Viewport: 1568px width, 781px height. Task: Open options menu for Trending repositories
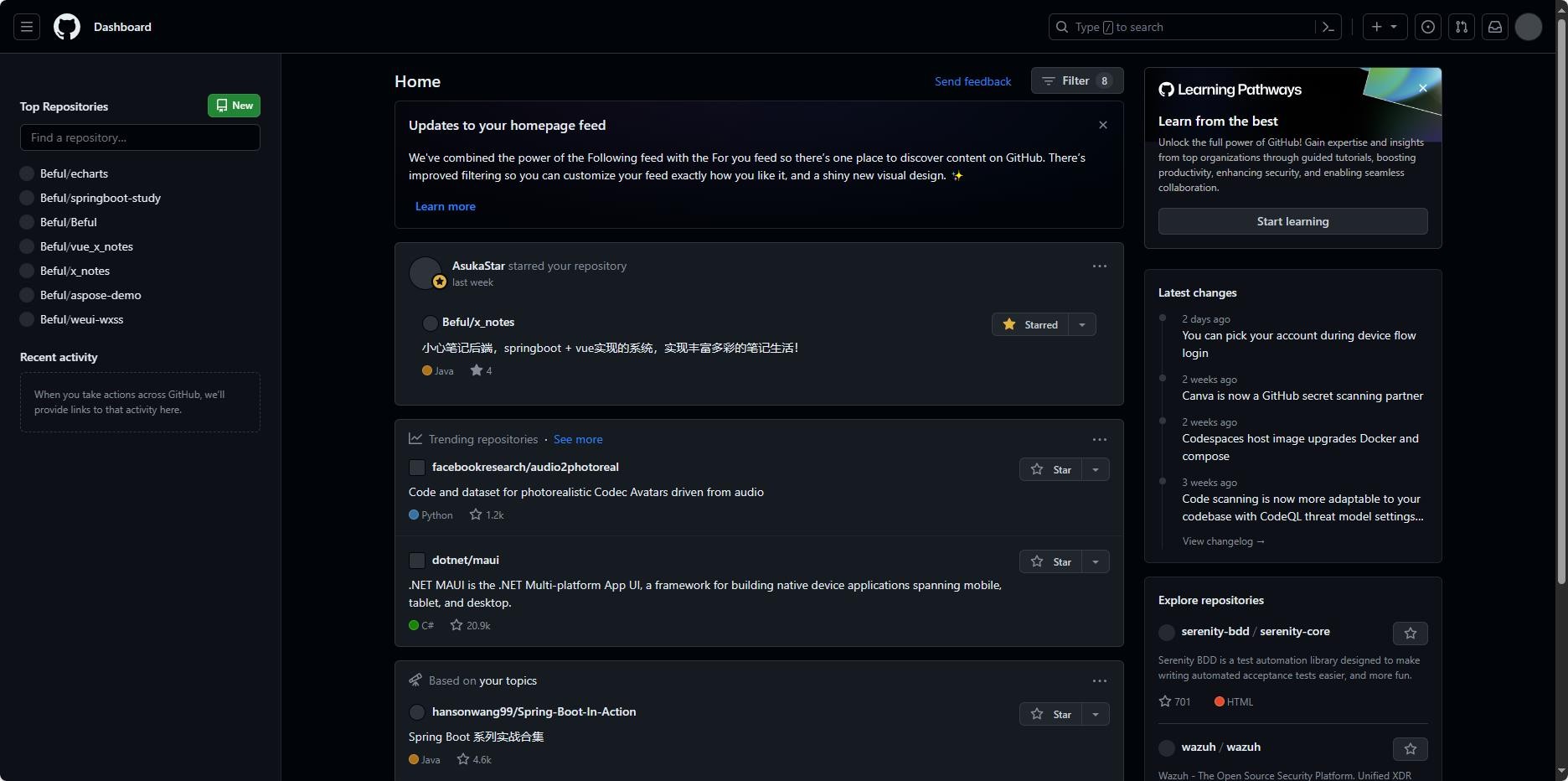coord(1100,439)
